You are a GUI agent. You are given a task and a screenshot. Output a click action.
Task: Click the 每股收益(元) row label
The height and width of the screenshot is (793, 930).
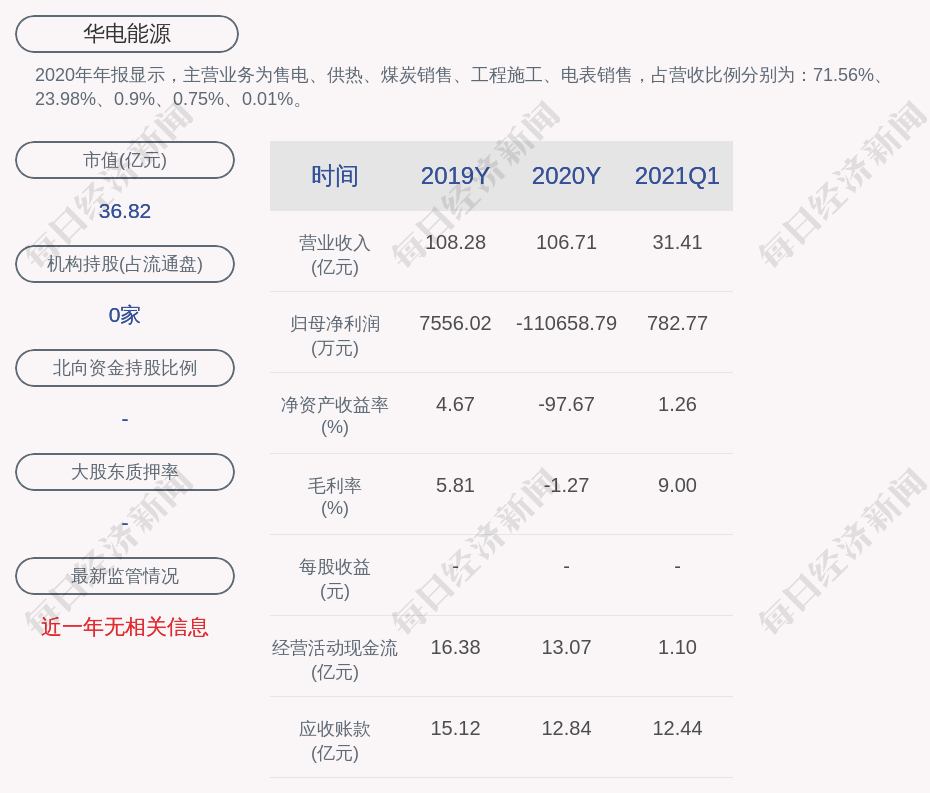click(x=335, y=578)
